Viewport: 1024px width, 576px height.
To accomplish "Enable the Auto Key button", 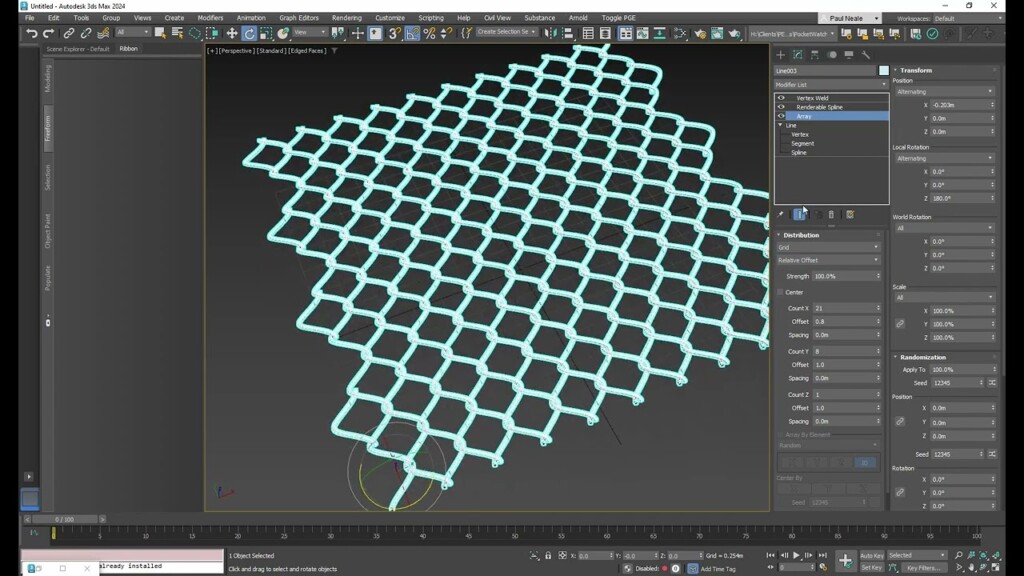I will 873,555.
